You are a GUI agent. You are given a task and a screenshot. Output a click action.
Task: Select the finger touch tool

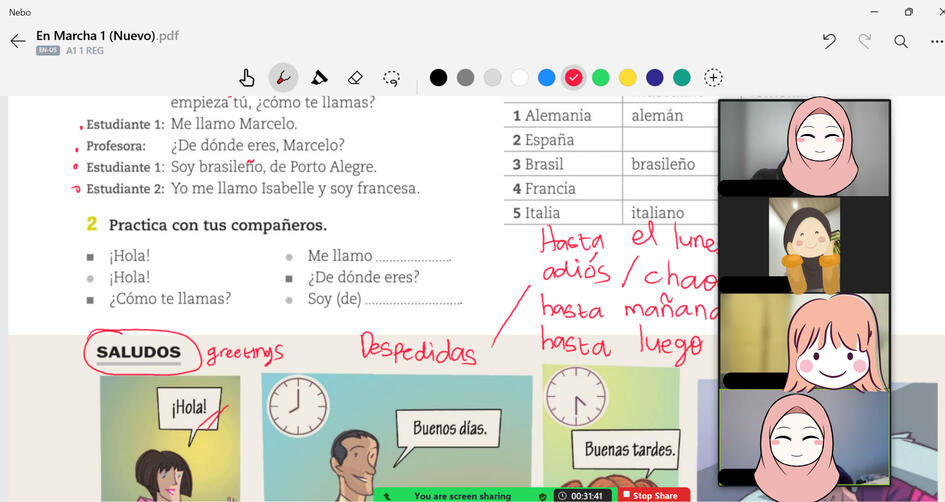[247, 77]
